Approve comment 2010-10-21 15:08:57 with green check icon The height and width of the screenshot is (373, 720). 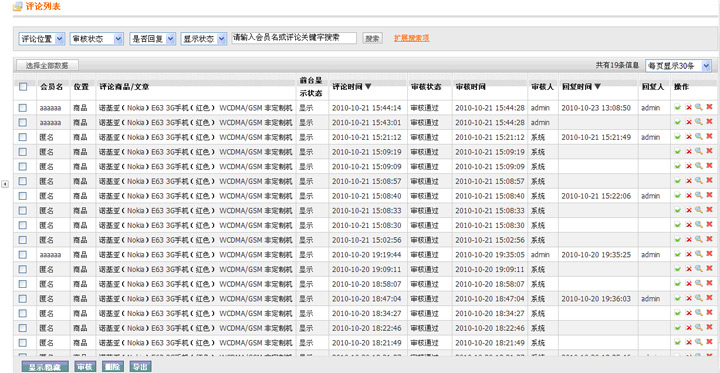coord(678,181)
